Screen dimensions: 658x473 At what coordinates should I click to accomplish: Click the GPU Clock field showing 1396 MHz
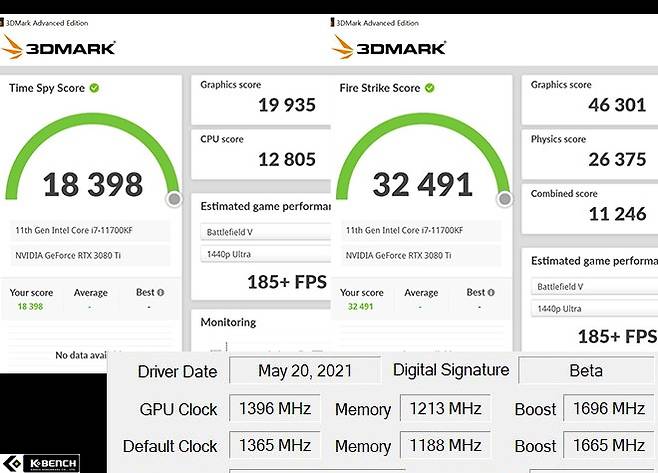pos(275,409)
